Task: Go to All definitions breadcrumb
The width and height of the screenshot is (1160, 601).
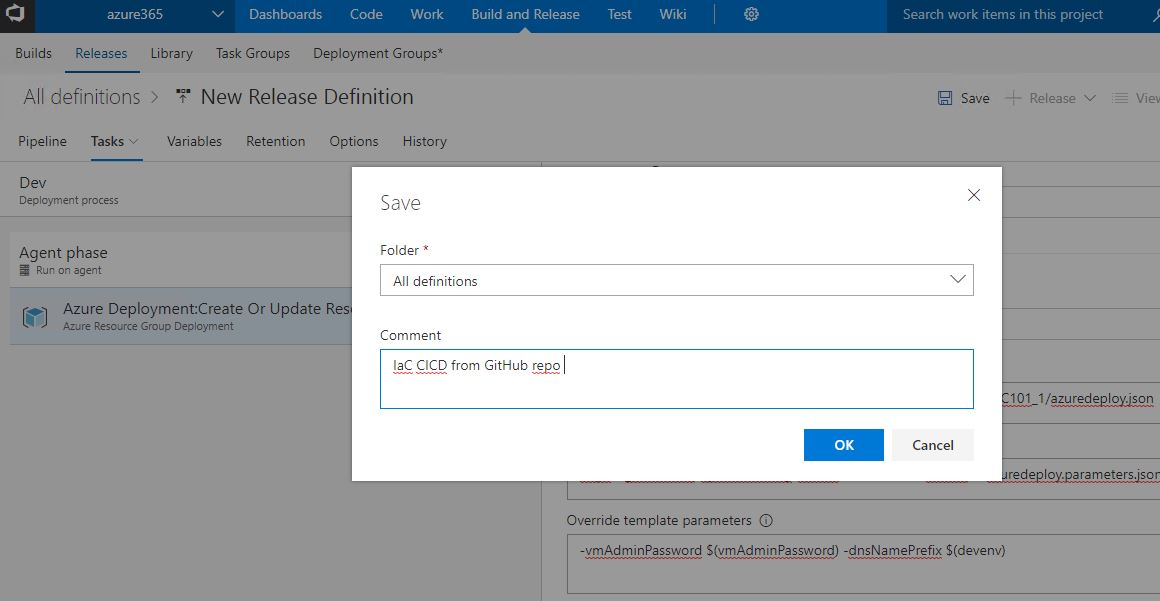Action: tap(81, 97)
